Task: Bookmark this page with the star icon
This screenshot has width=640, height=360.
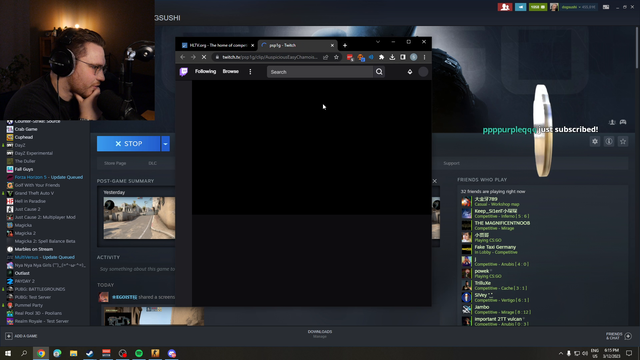Action: coord(336,57)
